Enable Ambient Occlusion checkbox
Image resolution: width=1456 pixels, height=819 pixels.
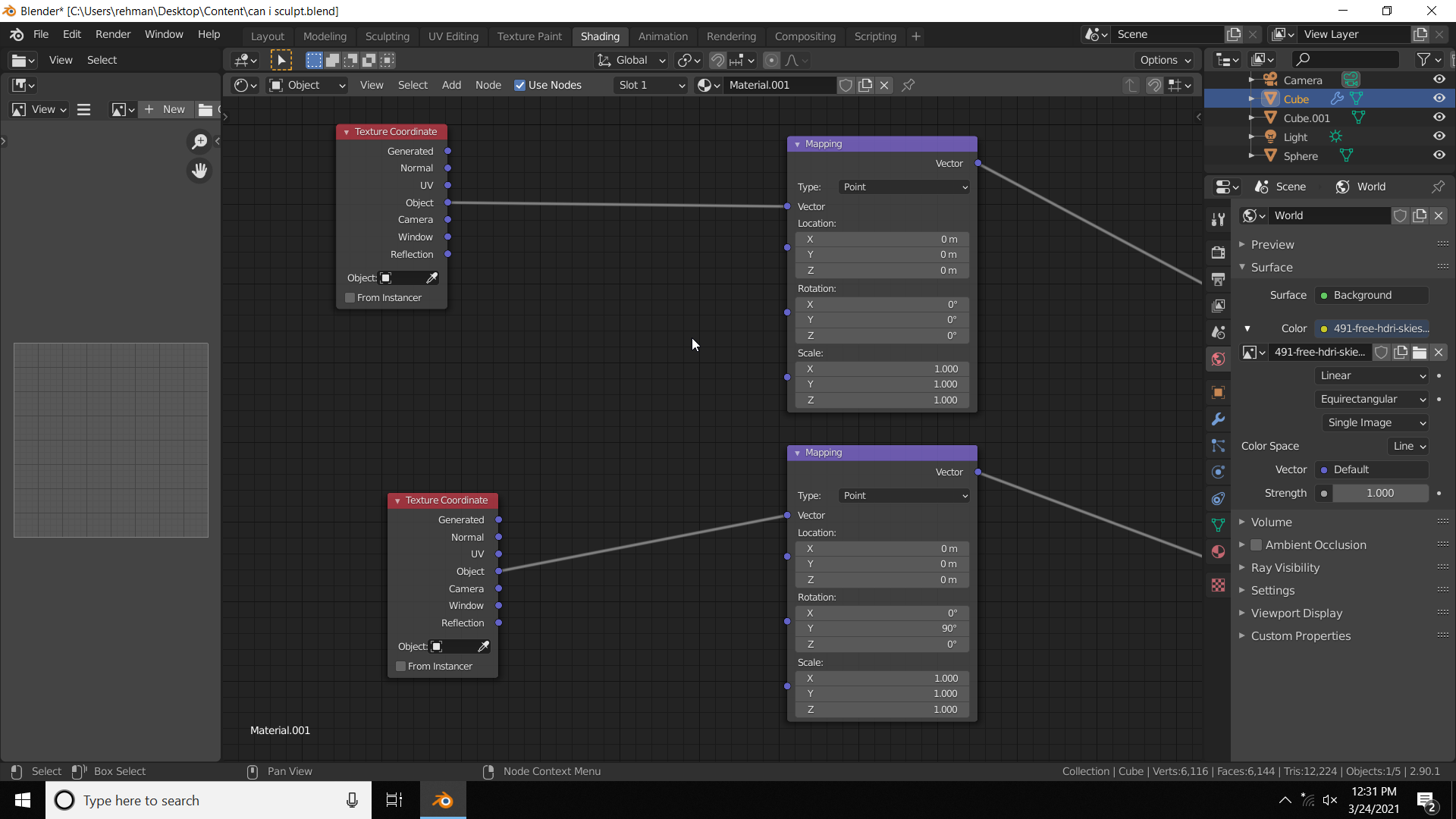(1256, 544)
